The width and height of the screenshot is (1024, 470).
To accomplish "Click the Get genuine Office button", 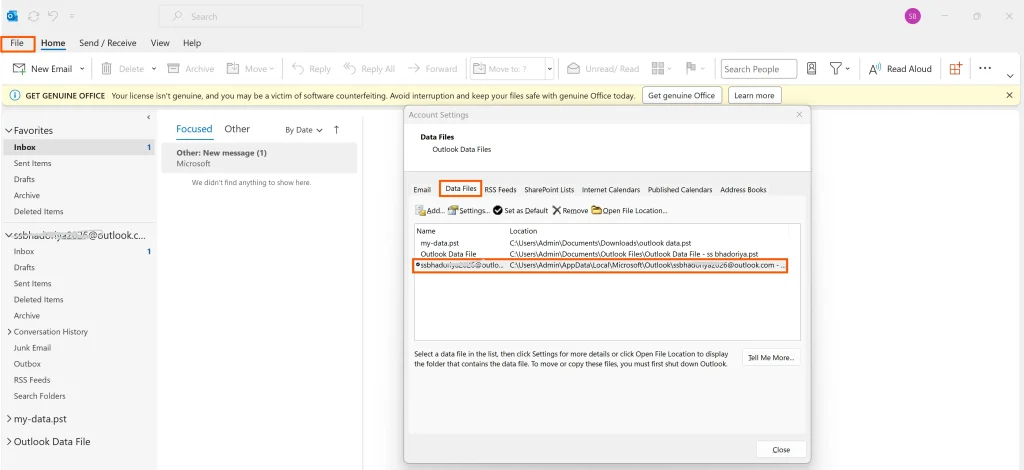I will (x=682, y=95).
